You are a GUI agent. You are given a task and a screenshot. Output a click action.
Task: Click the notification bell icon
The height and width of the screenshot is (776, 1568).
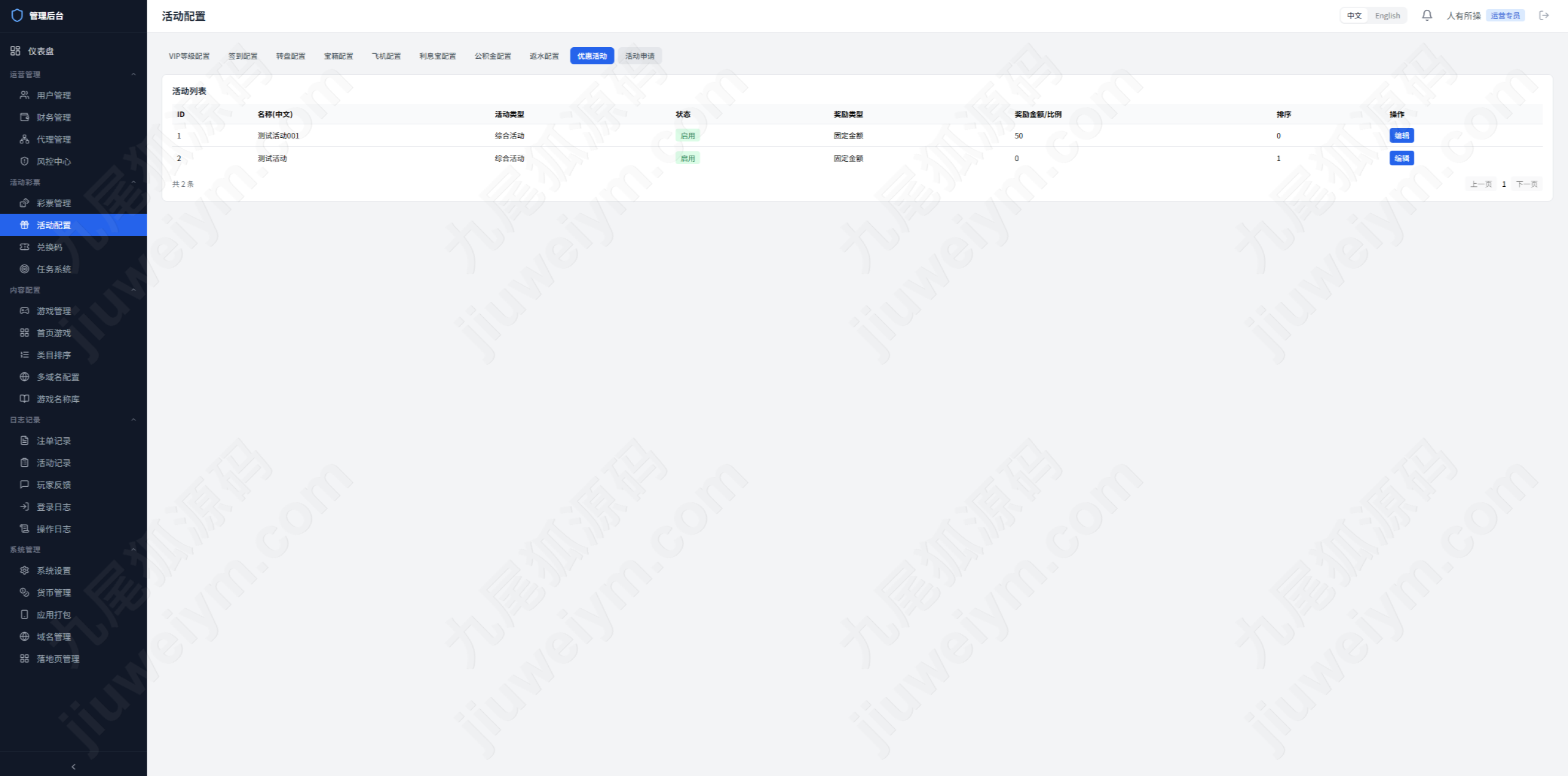pyautogui.click(x=1427, y=15)
